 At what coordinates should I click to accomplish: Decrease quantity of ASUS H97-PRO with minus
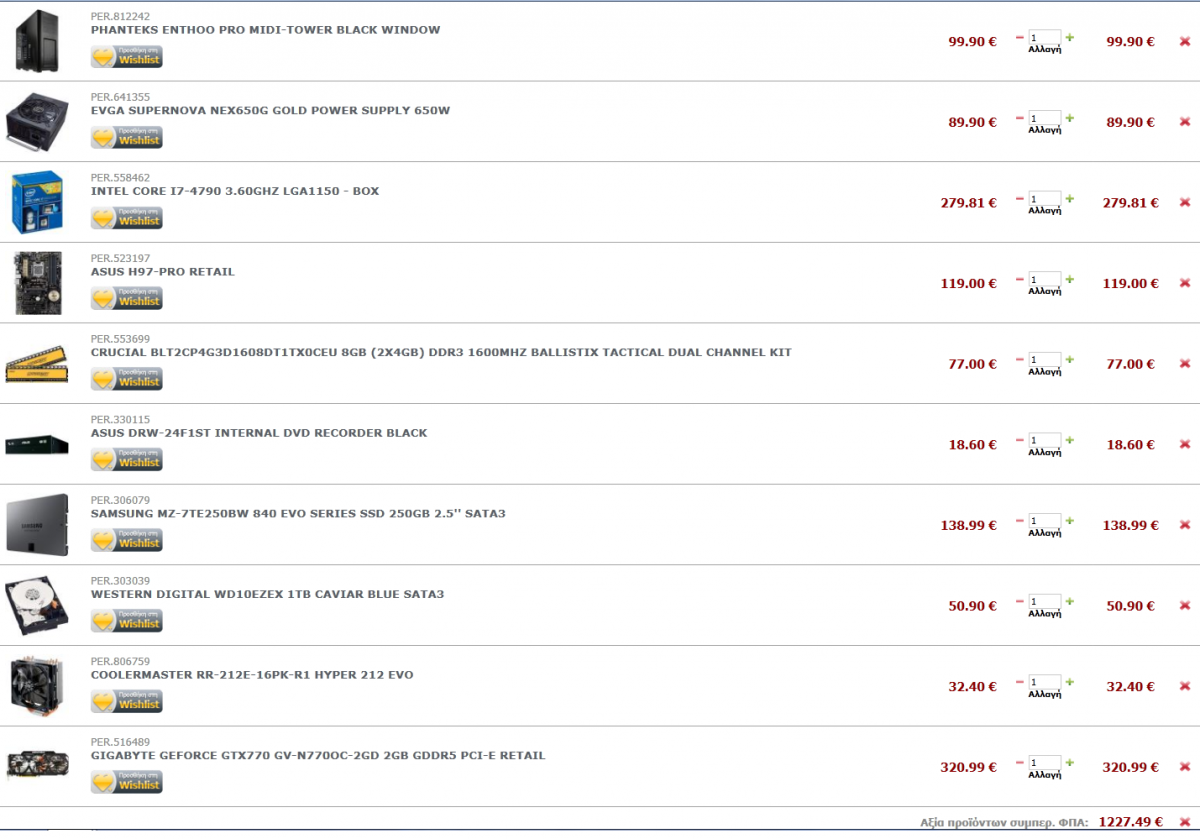1019,279
